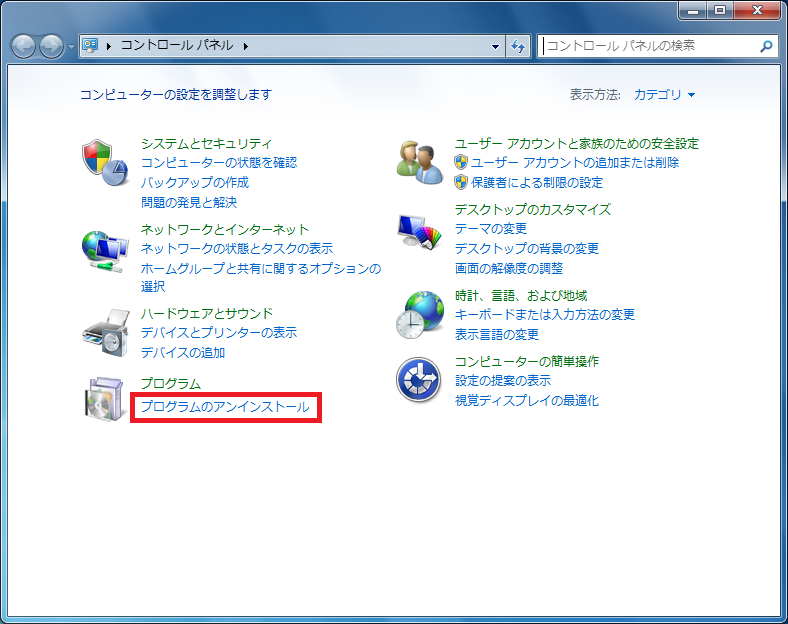Open the 画面の解像度の調整 link
Image resolution: width=788 pixels, height=624 pixels.
point(508,269)
